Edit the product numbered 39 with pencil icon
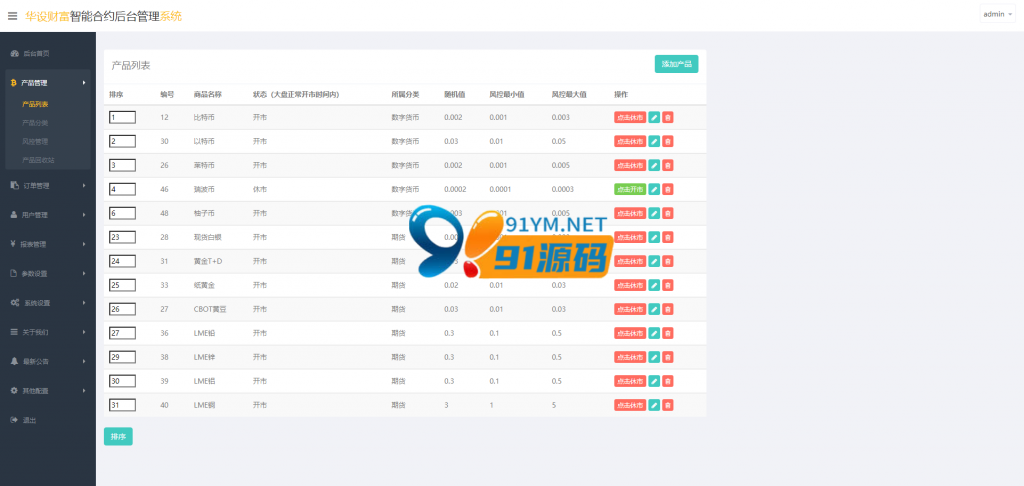 click(x=654, y=381)
